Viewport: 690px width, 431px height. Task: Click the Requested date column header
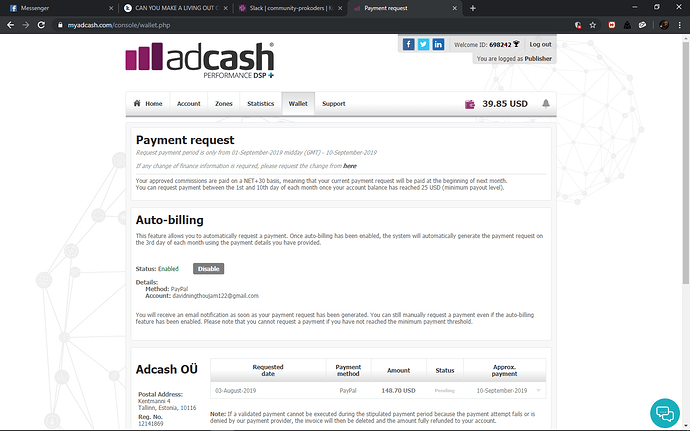coord(268,370)
